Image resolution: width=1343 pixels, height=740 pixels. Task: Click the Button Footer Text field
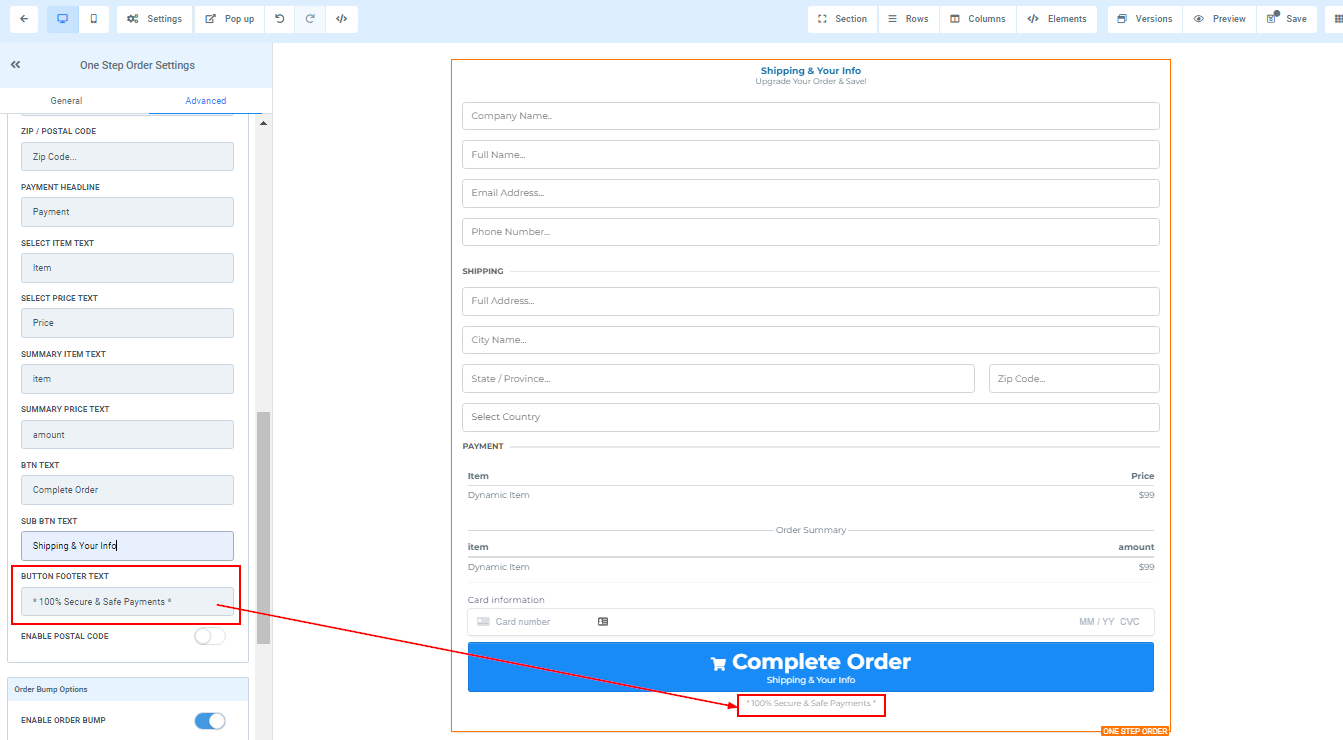coord(127,602)
